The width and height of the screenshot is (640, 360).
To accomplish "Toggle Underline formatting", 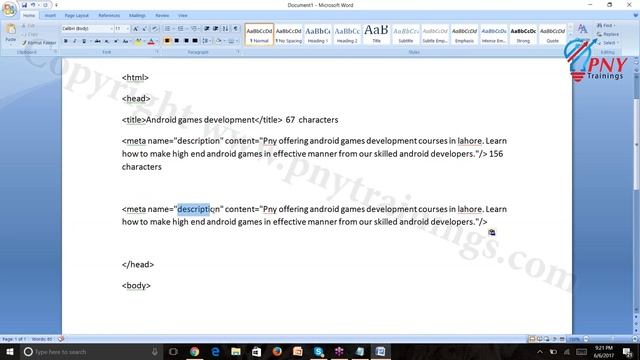I will coord(84,41).
